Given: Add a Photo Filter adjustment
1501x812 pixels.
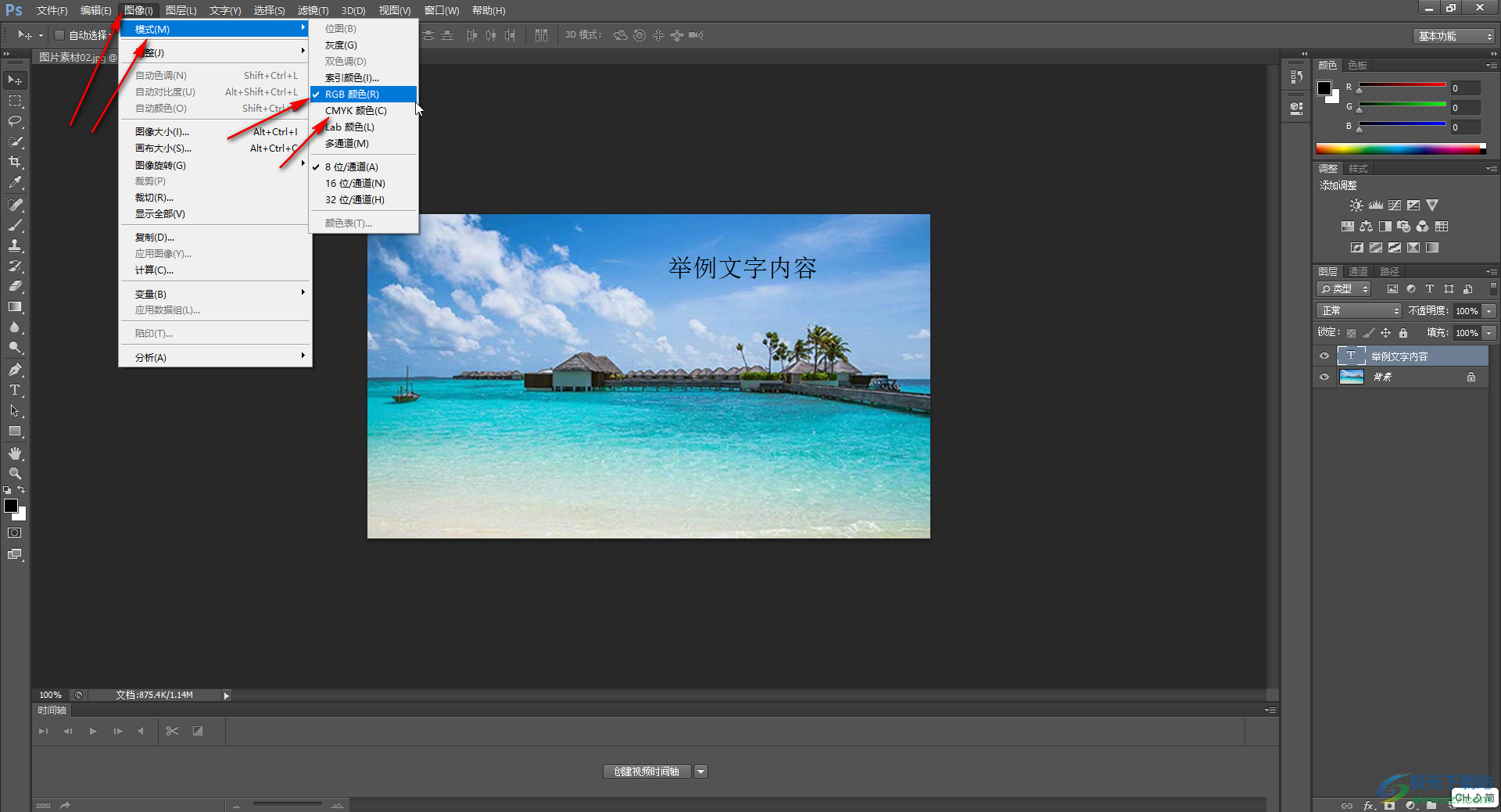Looking at the screenshot, I should [1403, 227].
